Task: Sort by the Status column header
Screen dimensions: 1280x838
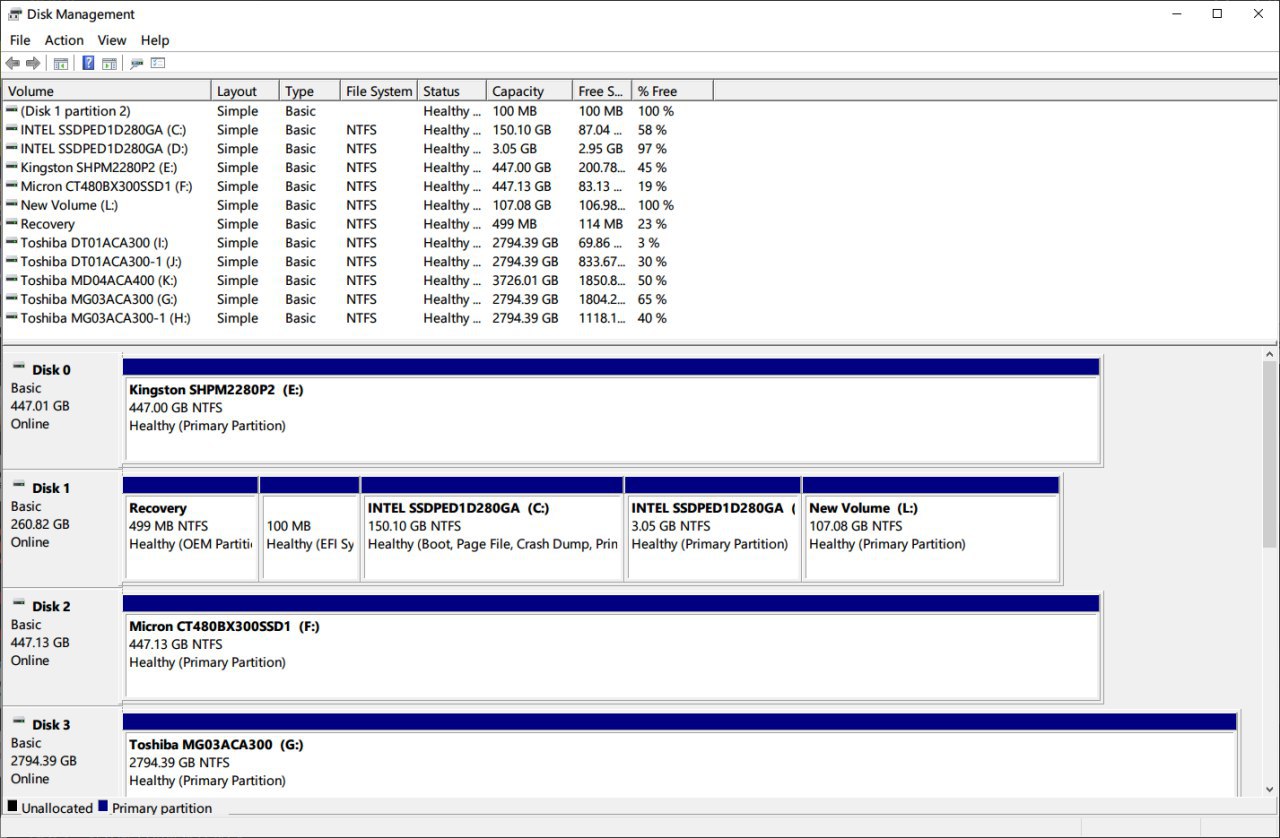Action: click(x=452, y=91)
